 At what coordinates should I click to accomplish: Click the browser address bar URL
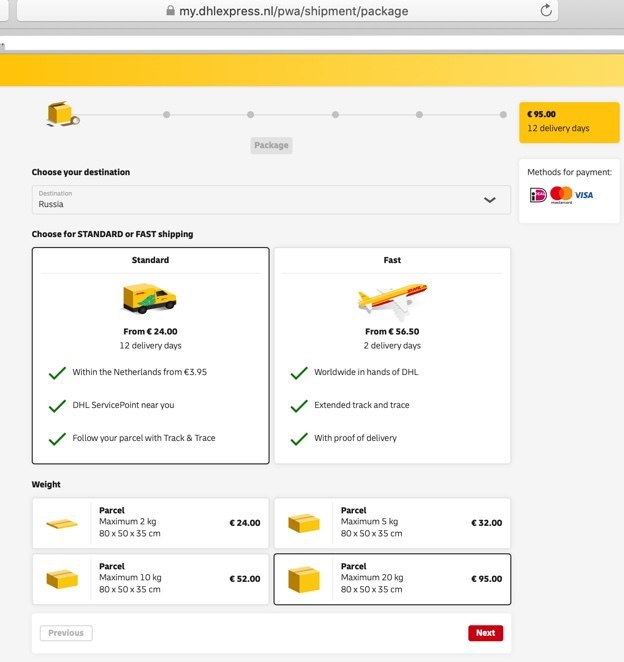293,11
